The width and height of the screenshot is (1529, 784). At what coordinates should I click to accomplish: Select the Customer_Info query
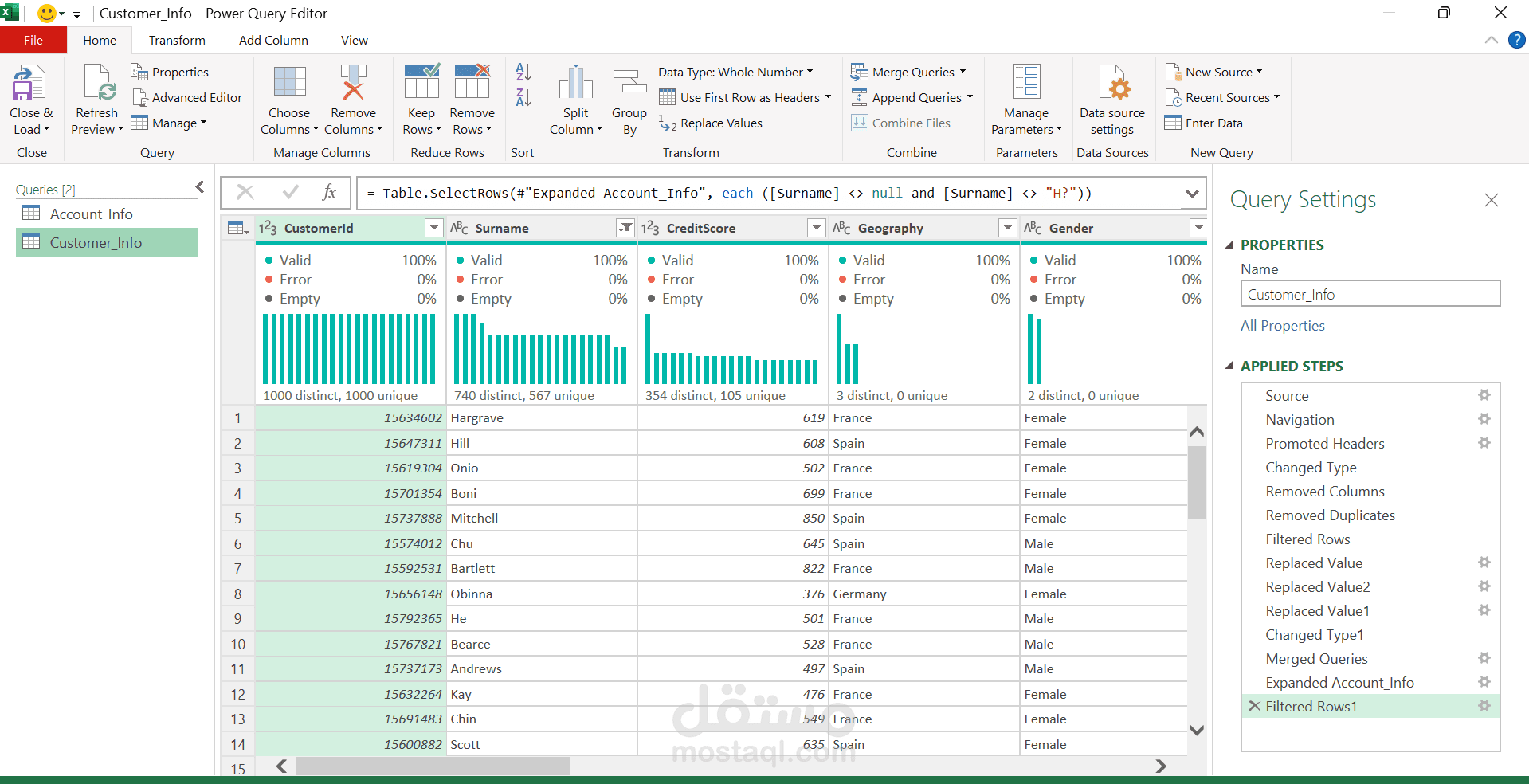pos(107,242)
